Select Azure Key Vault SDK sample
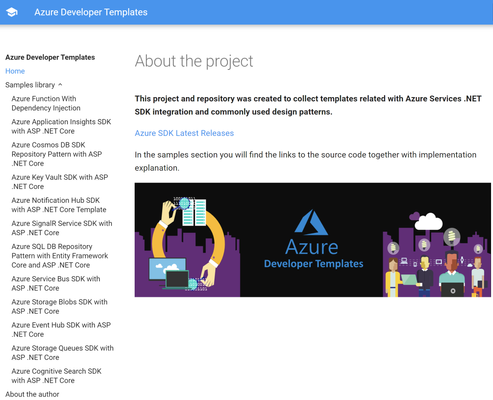The image size is (493, 400). (60, 182)
